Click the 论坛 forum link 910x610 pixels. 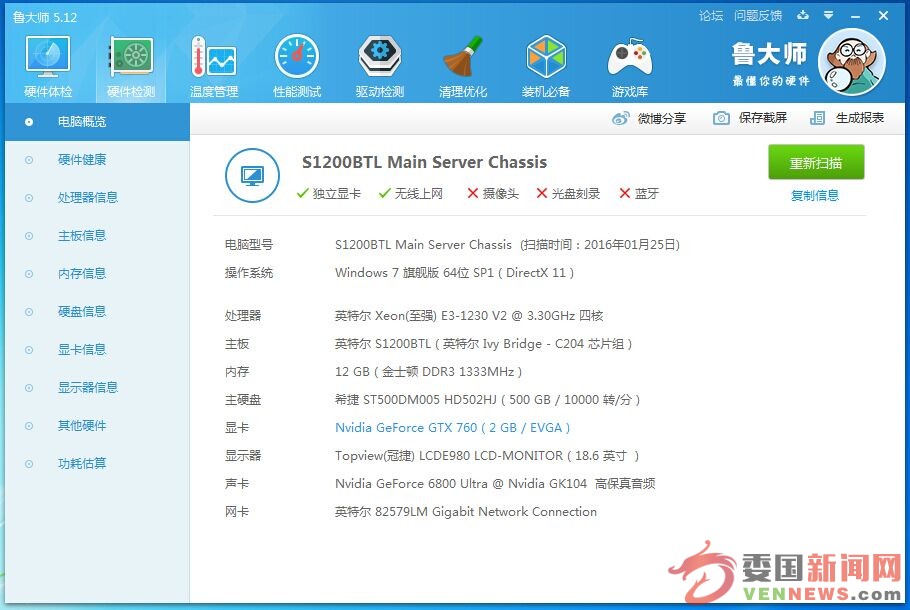pos(711,16)
